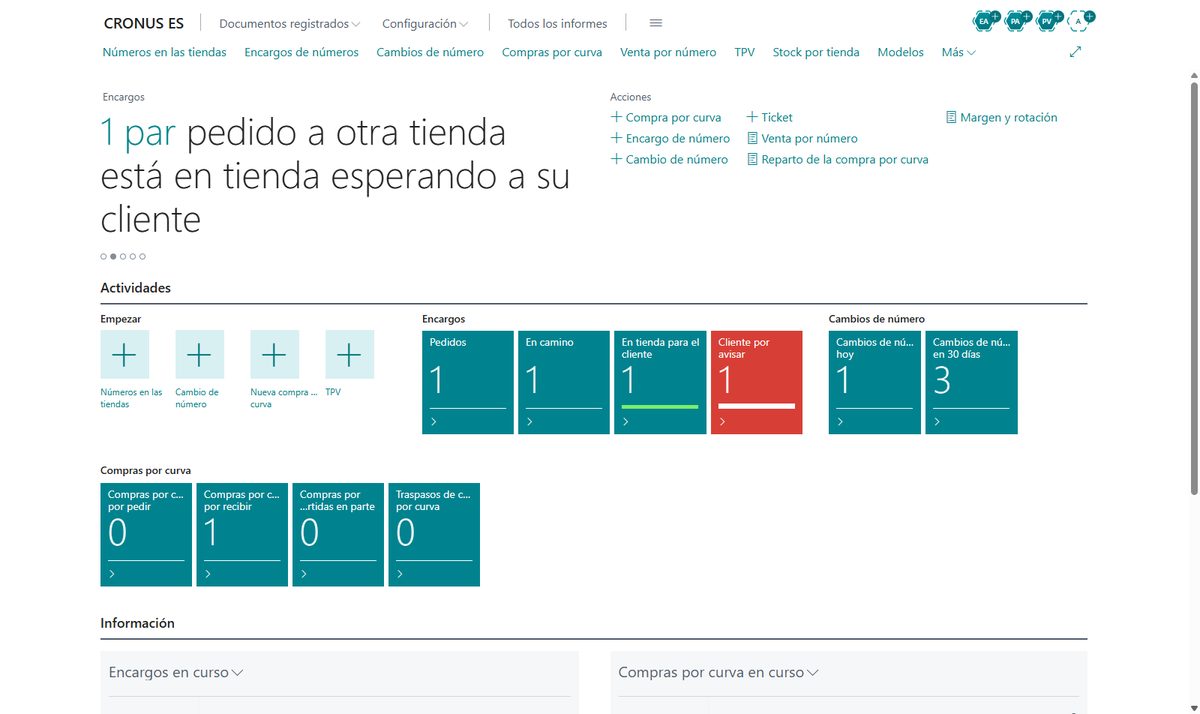Click the TPV plus tile

350,354
